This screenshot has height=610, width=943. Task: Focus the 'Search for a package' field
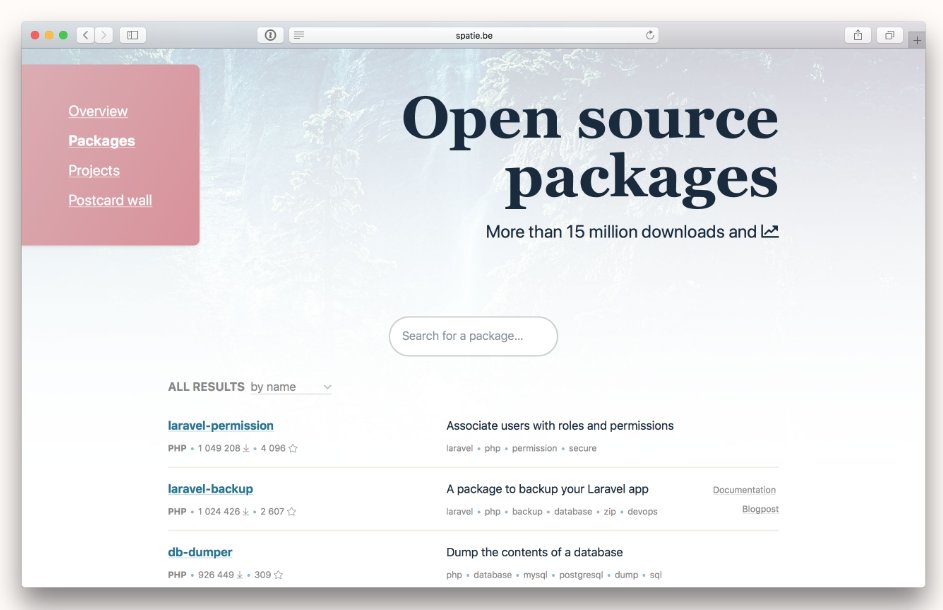point(473,336)
